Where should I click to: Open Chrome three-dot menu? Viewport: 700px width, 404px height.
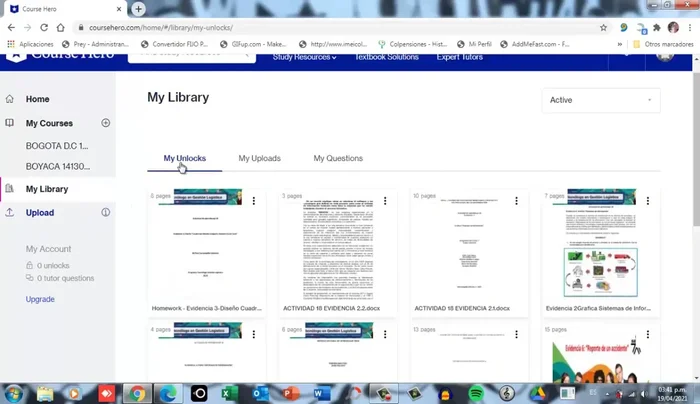[x=690, y=28]
